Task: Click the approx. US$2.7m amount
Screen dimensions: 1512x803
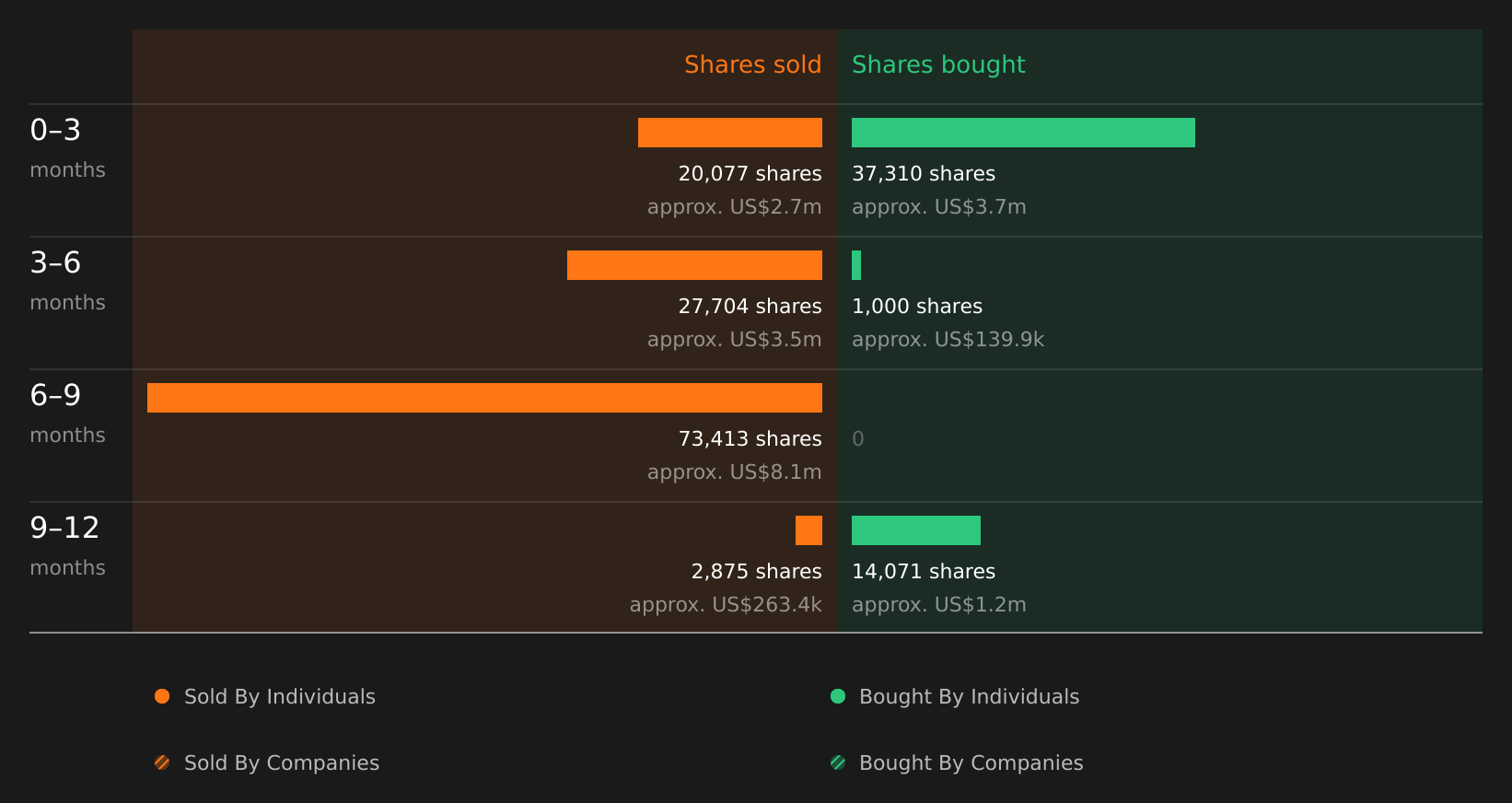Action: (x=734, y=207)
